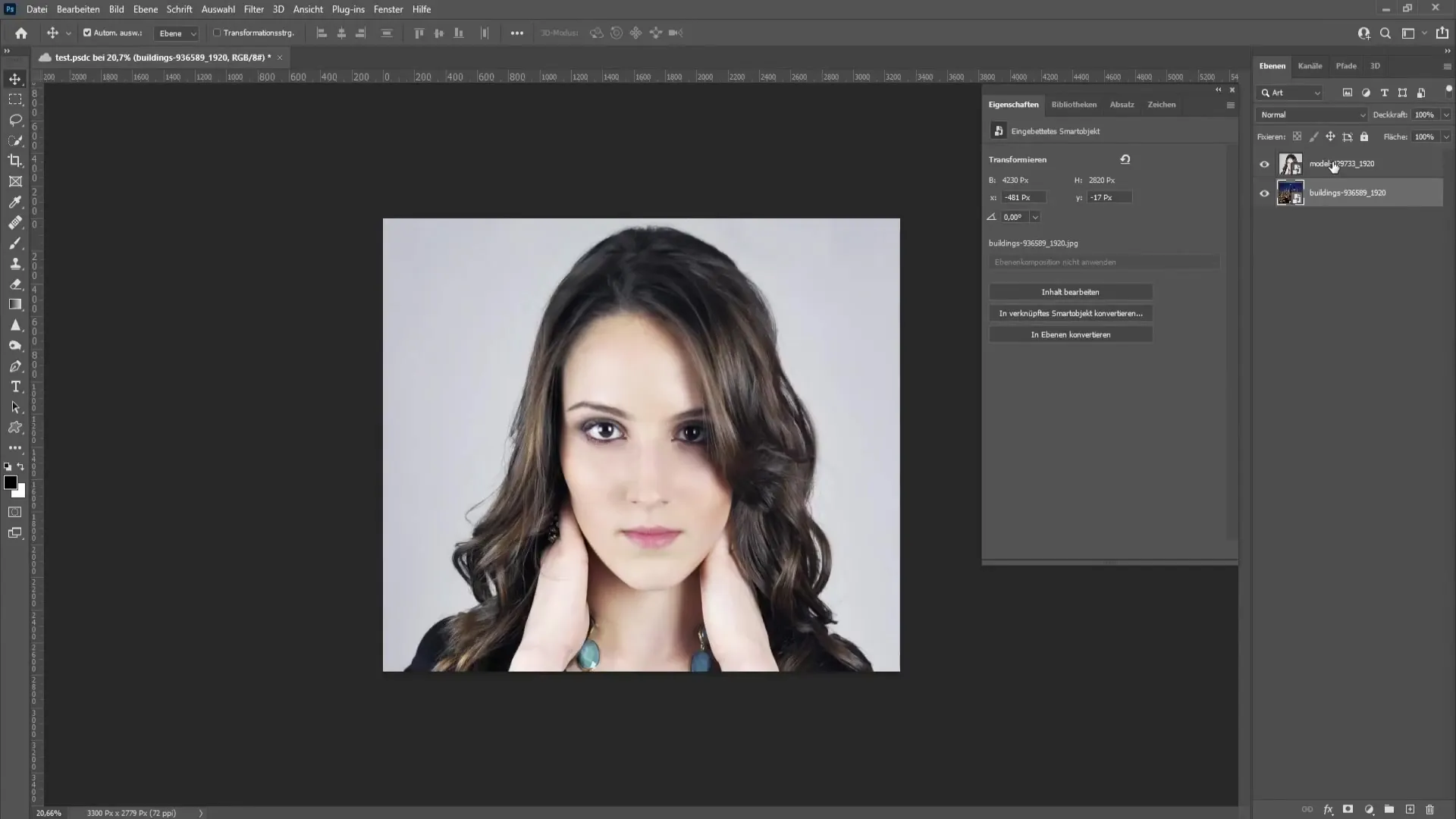Viewport: 1456px width, 819px height.
Task: Click the buildings-936589_1920 layer thumbnail
Action: tap(1289, 192)
